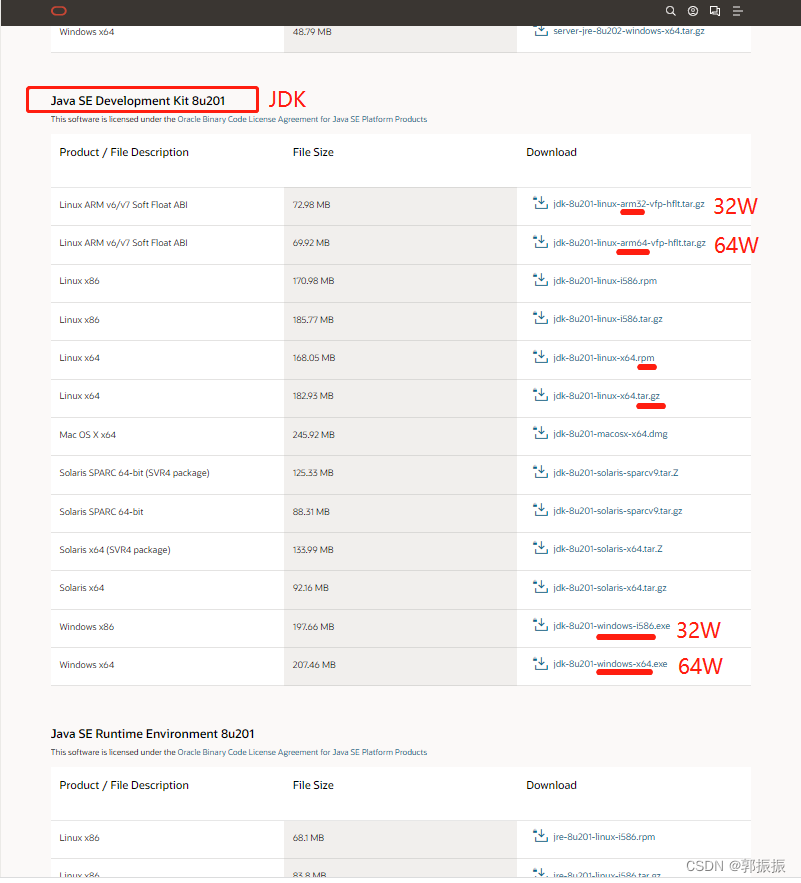Click download icon for jdk-8u201-linux-x64.tar.gz
801x883 pixels.
(540, 395)
